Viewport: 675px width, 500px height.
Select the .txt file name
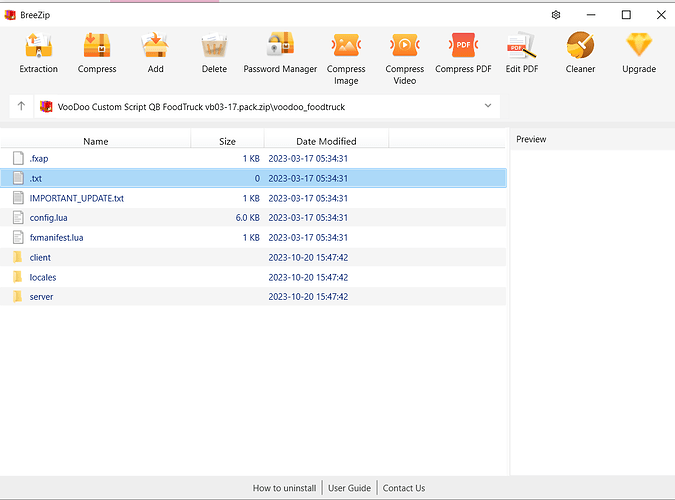tap(36, 178)
